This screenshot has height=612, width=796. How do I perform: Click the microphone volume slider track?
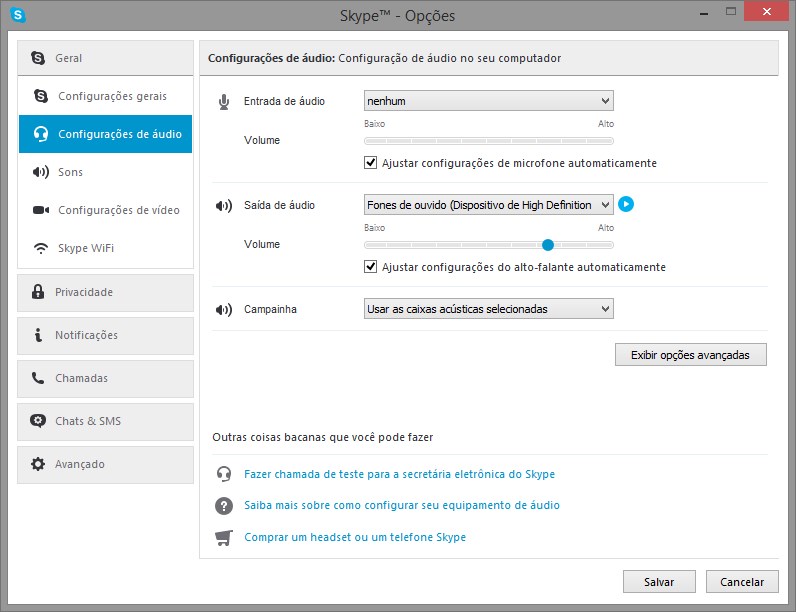pos(488,141)
